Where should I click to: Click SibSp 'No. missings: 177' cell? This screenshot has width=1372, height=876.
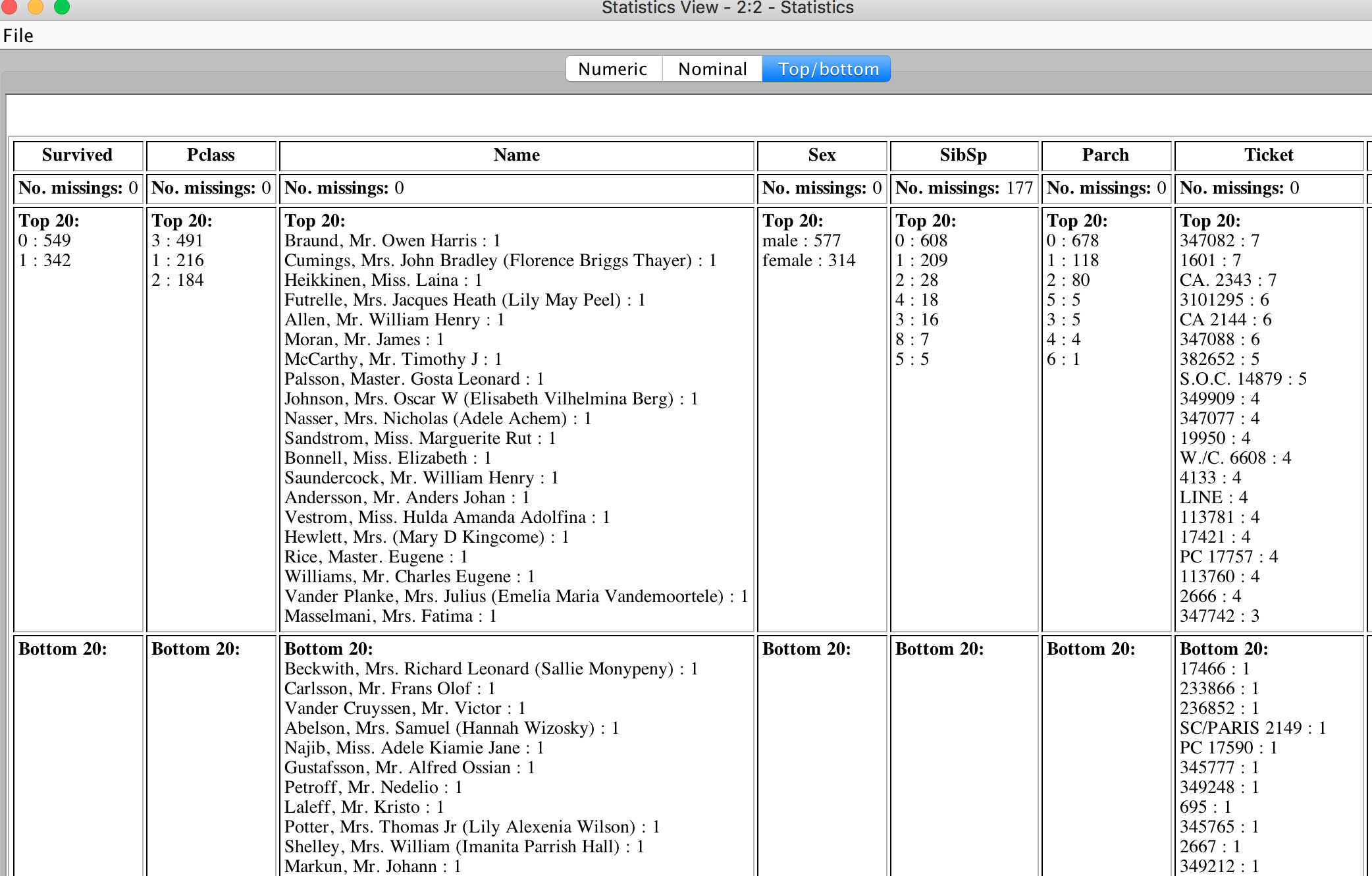point(964,188)
